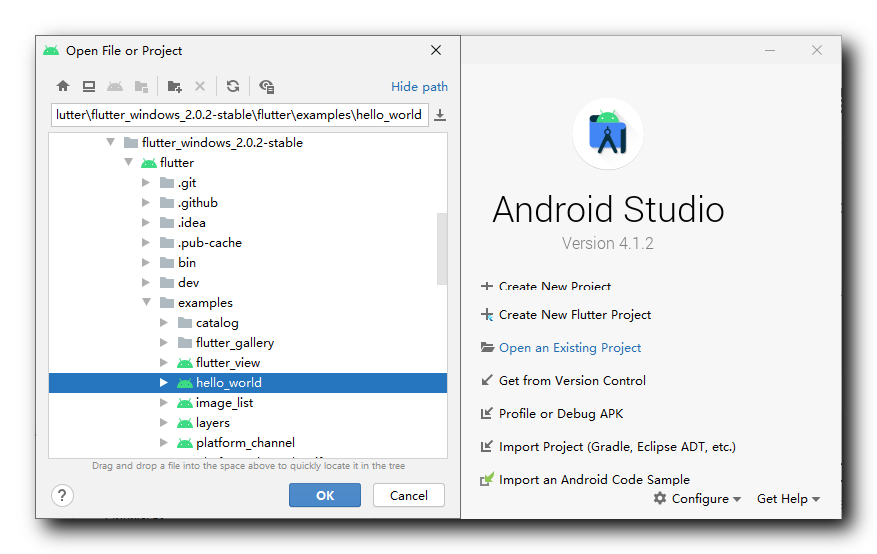This screenshot has height=554, width=877.
Task: Select the .github folder name
Action: [197, 203]
